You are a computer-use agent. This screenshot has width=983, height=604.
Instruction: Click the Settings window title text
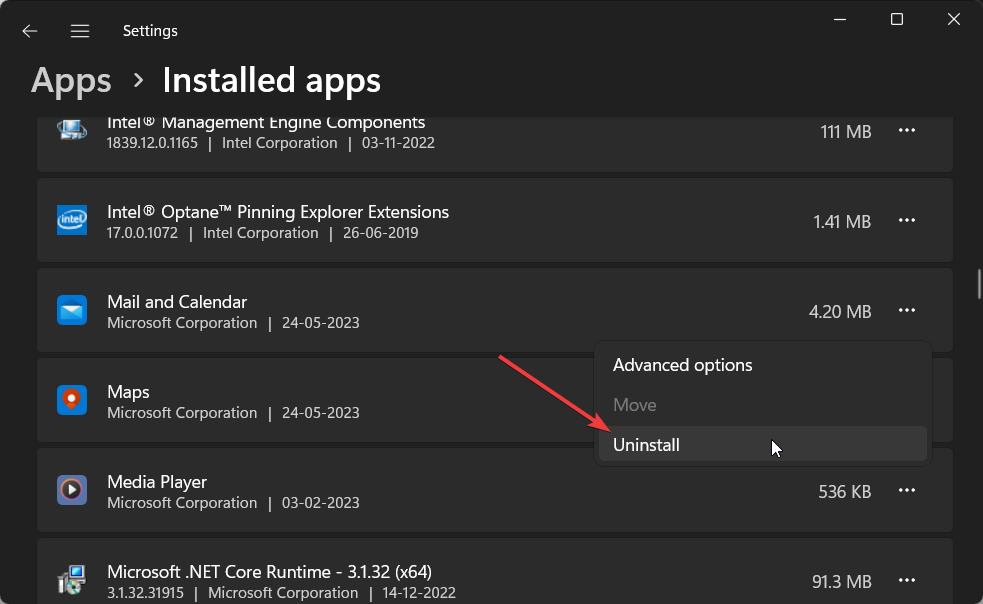[x=150, y=31]
